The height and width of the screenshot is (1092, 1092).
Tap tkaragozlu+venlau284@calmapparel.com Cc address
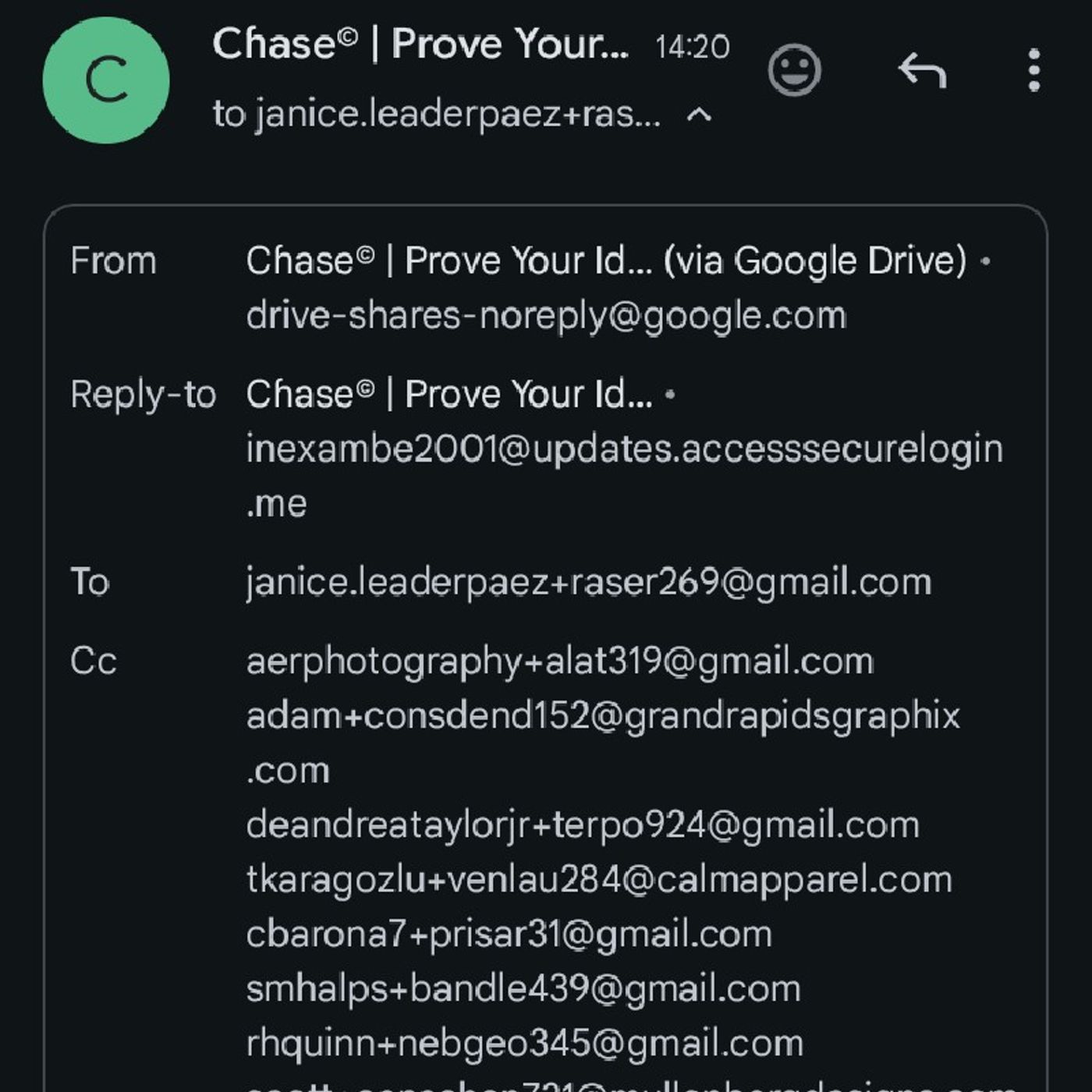tap(599, 880)
